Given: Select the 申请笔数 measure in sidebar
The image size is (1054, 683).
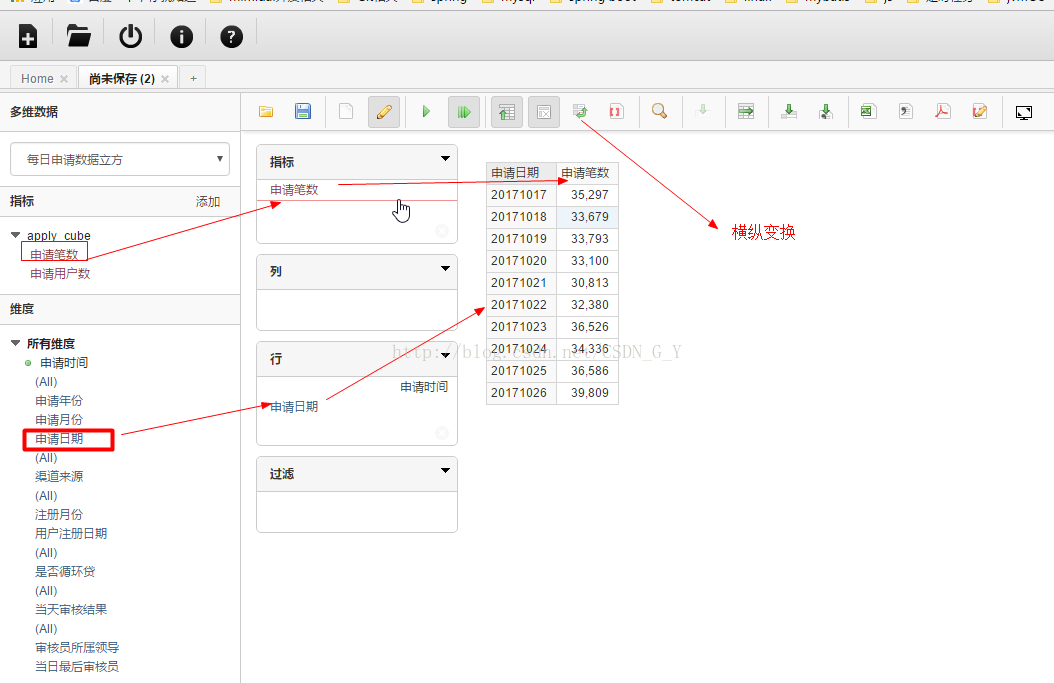Looking at the screenshot, I should click(54, 254).
